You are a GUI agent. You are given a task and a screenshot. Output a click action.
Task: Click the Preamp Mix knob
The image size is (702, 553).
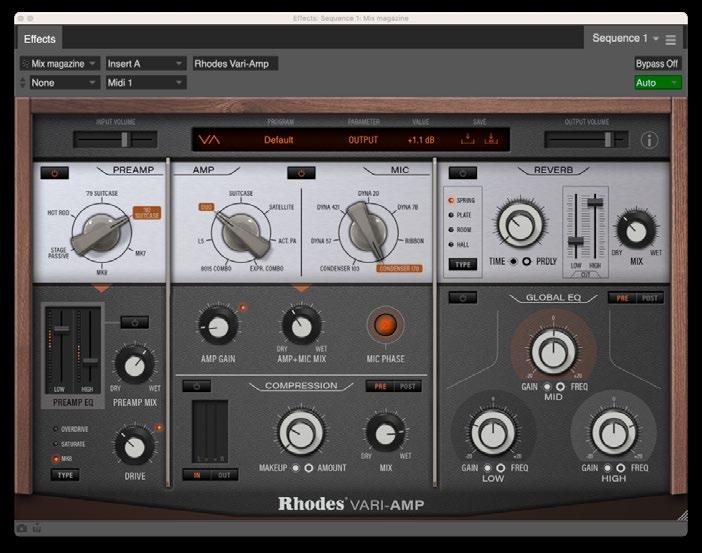[134, 365]
